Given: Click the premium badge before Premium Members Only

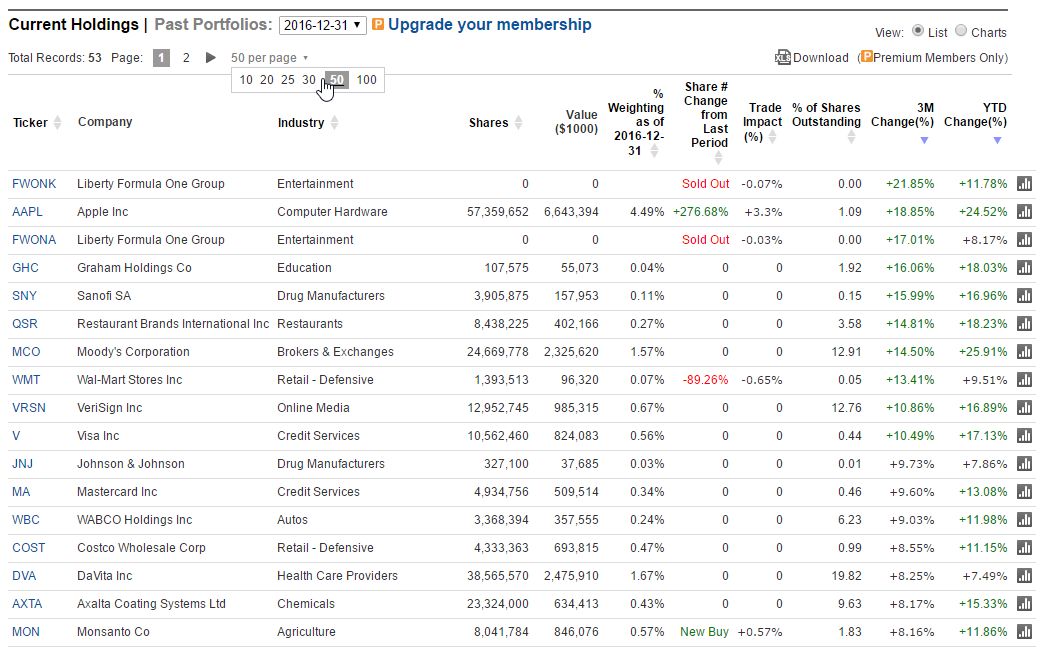Looking at the screenshot, I should (866, 57).
